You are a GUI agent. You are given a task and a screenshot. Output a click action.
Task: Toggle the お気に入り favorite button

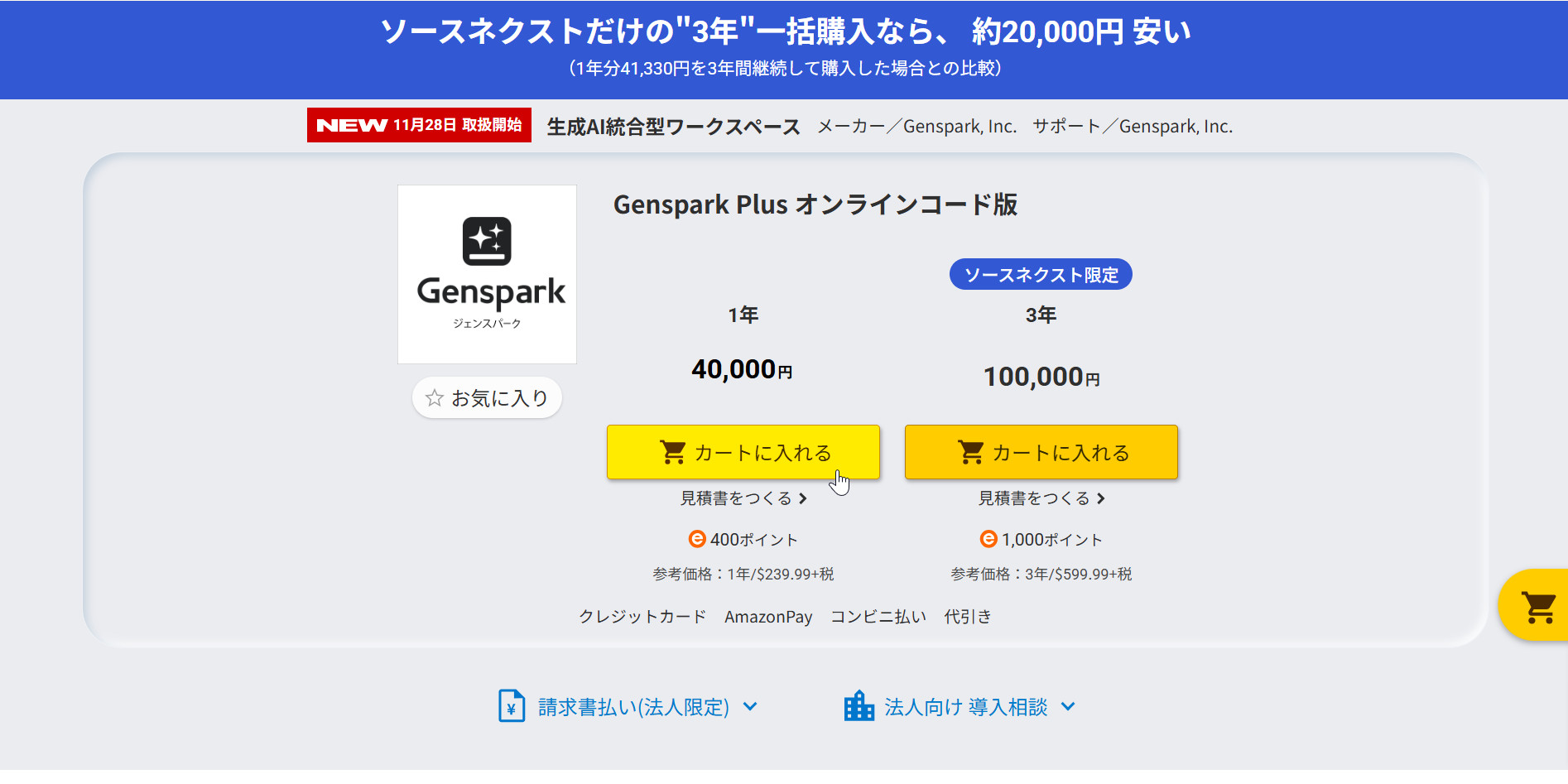[488, 398]
